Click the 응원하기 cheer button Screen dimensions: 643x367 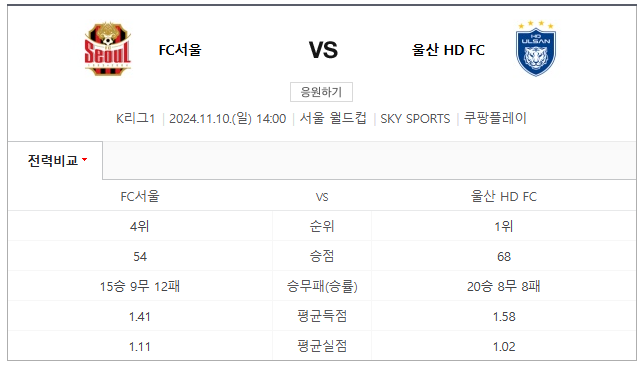click(x=321, y=92)
